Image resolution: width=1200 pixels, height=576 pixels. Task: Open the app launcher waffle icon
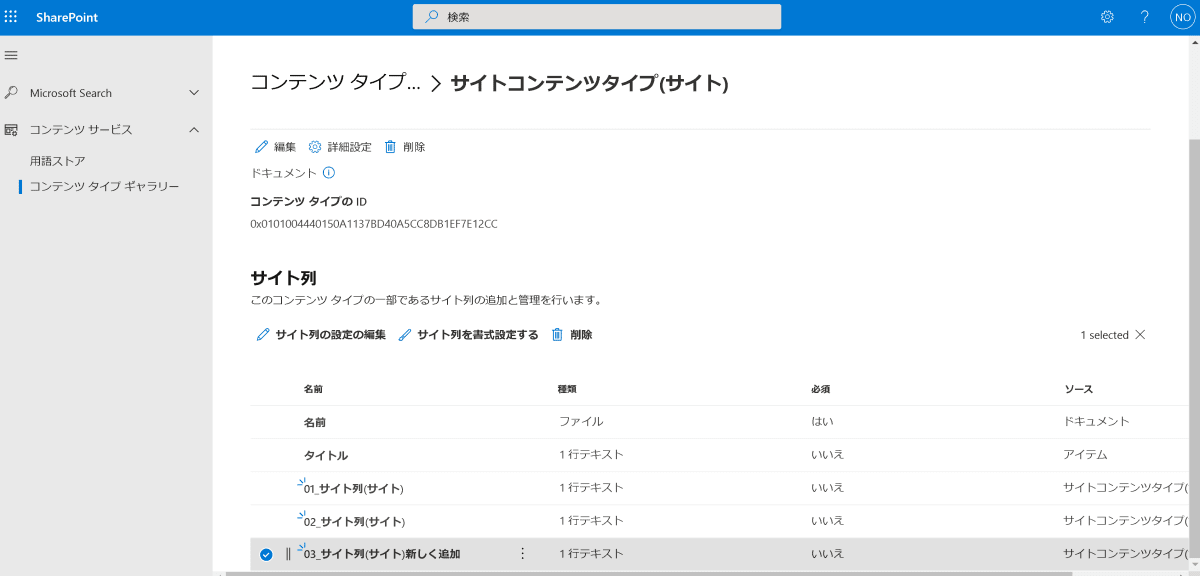pos(12,17)
